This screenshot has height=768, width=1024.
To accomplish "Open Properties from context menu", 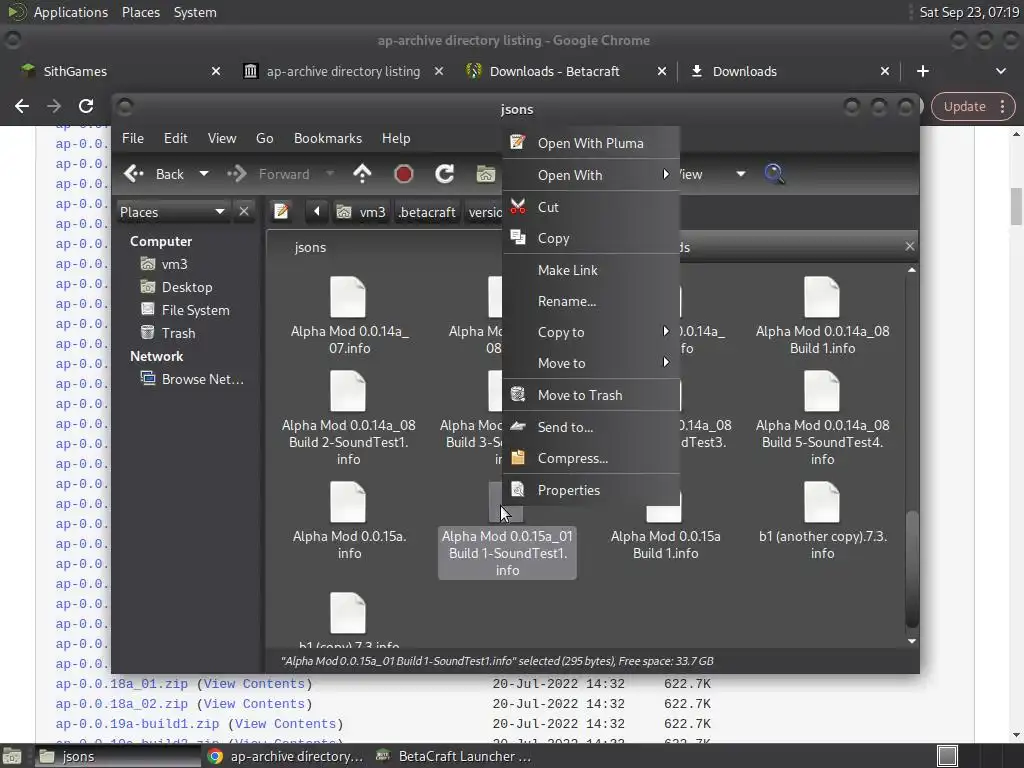I will 591,490.
